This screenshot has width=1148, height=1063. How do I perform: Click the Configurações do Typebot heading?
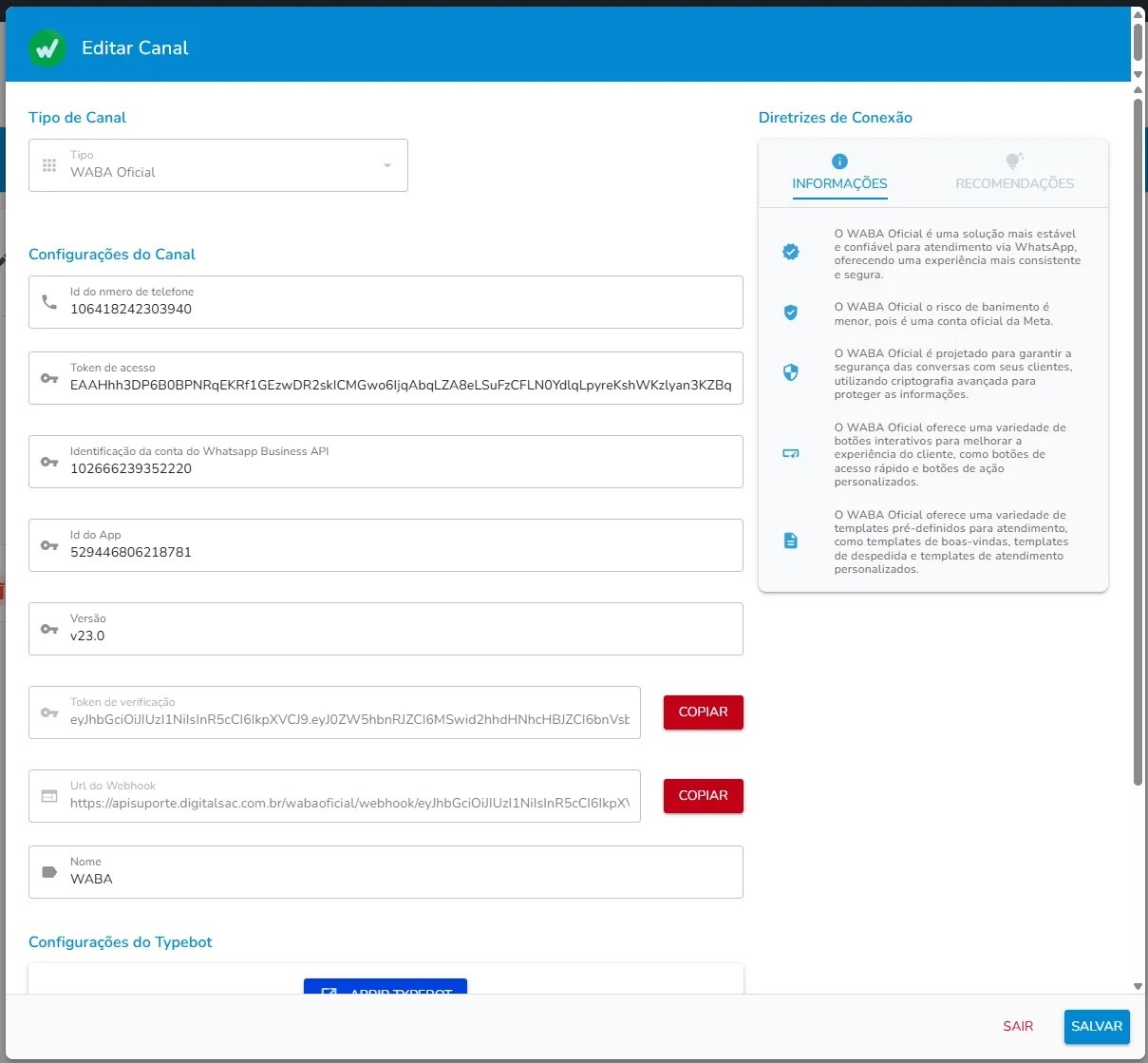tap(121, 942)
